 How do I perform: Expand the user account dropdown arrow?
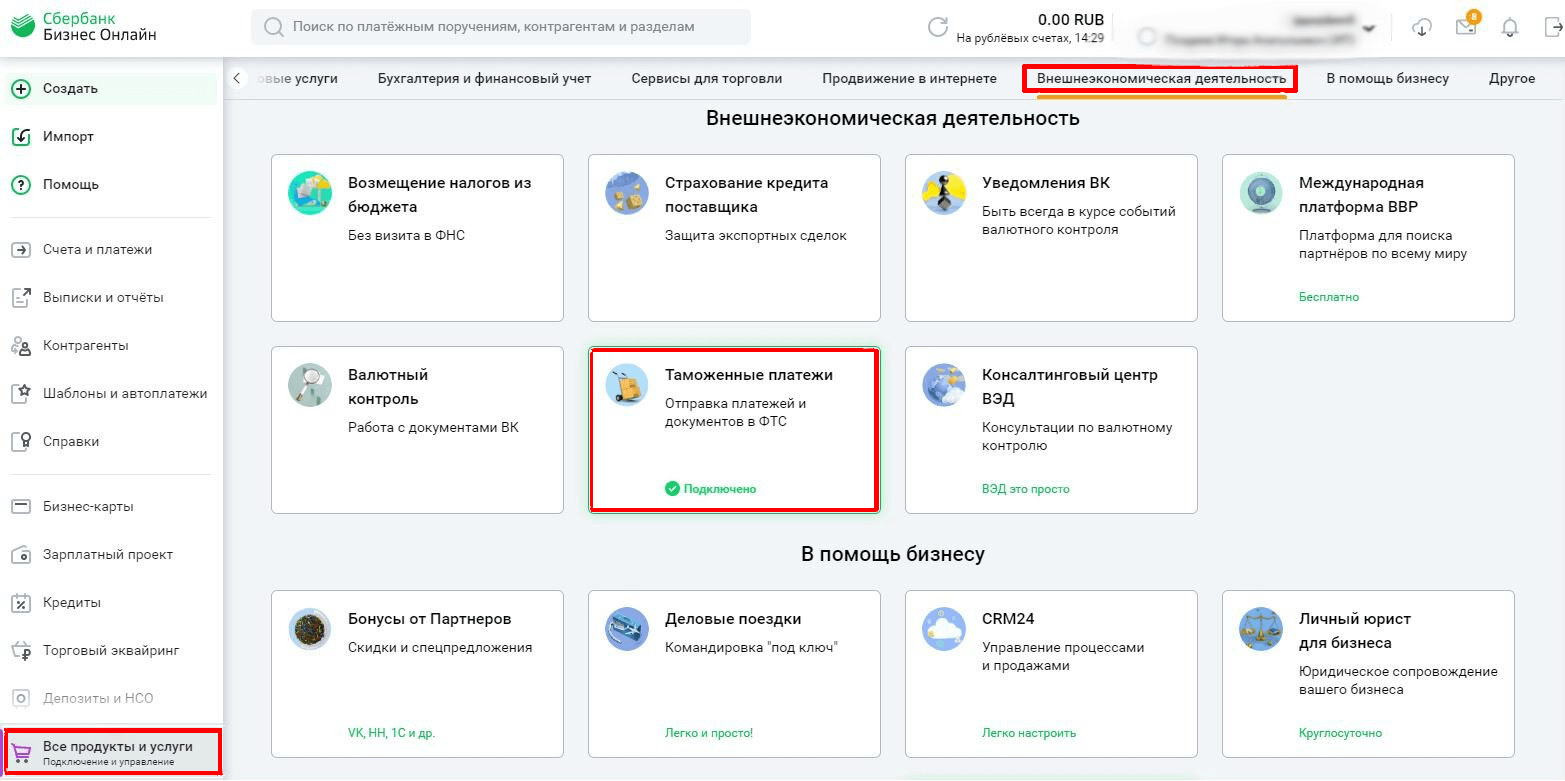tap(1369, 29)
